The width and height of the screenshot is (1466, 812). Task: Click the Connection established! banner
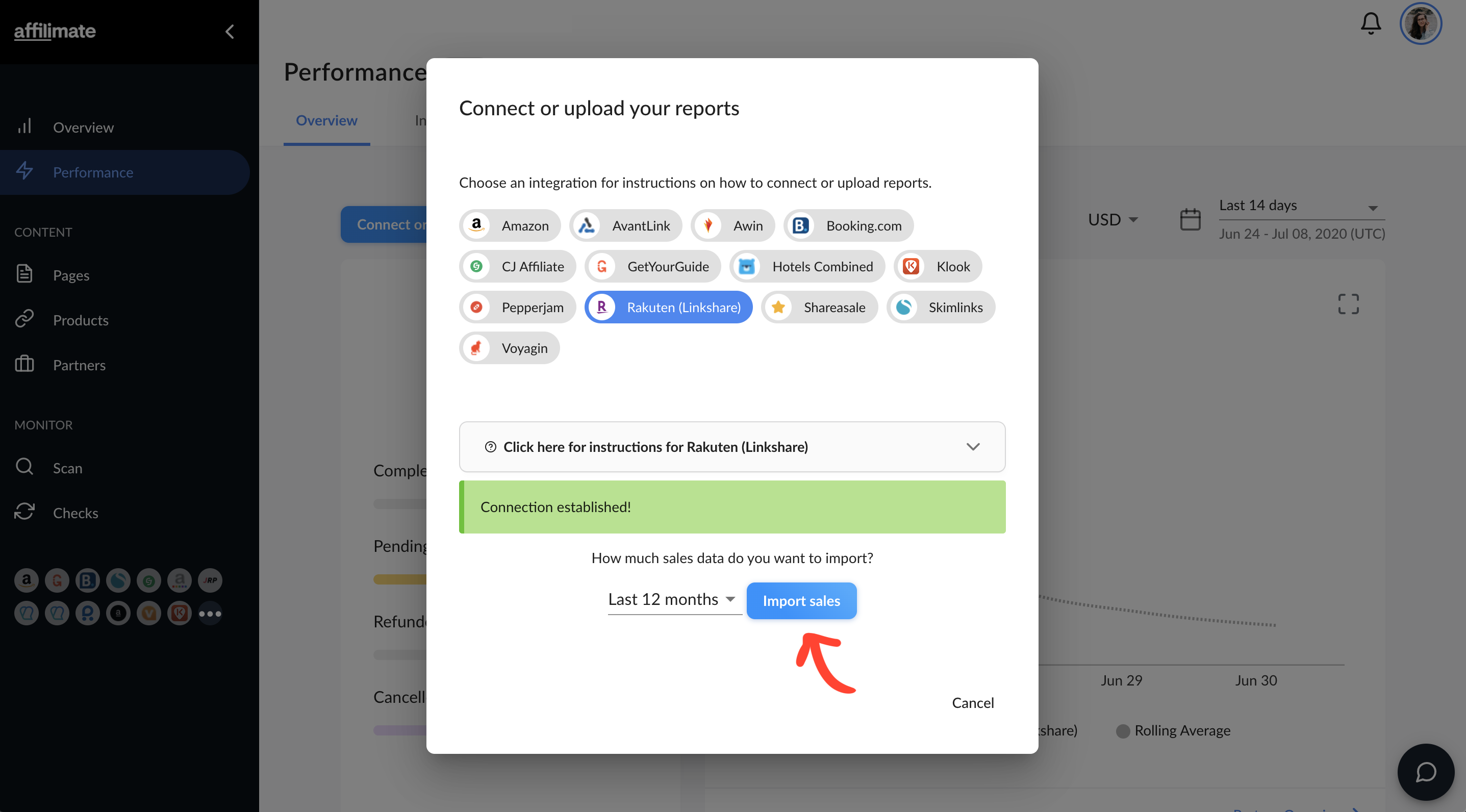point(732,507)
